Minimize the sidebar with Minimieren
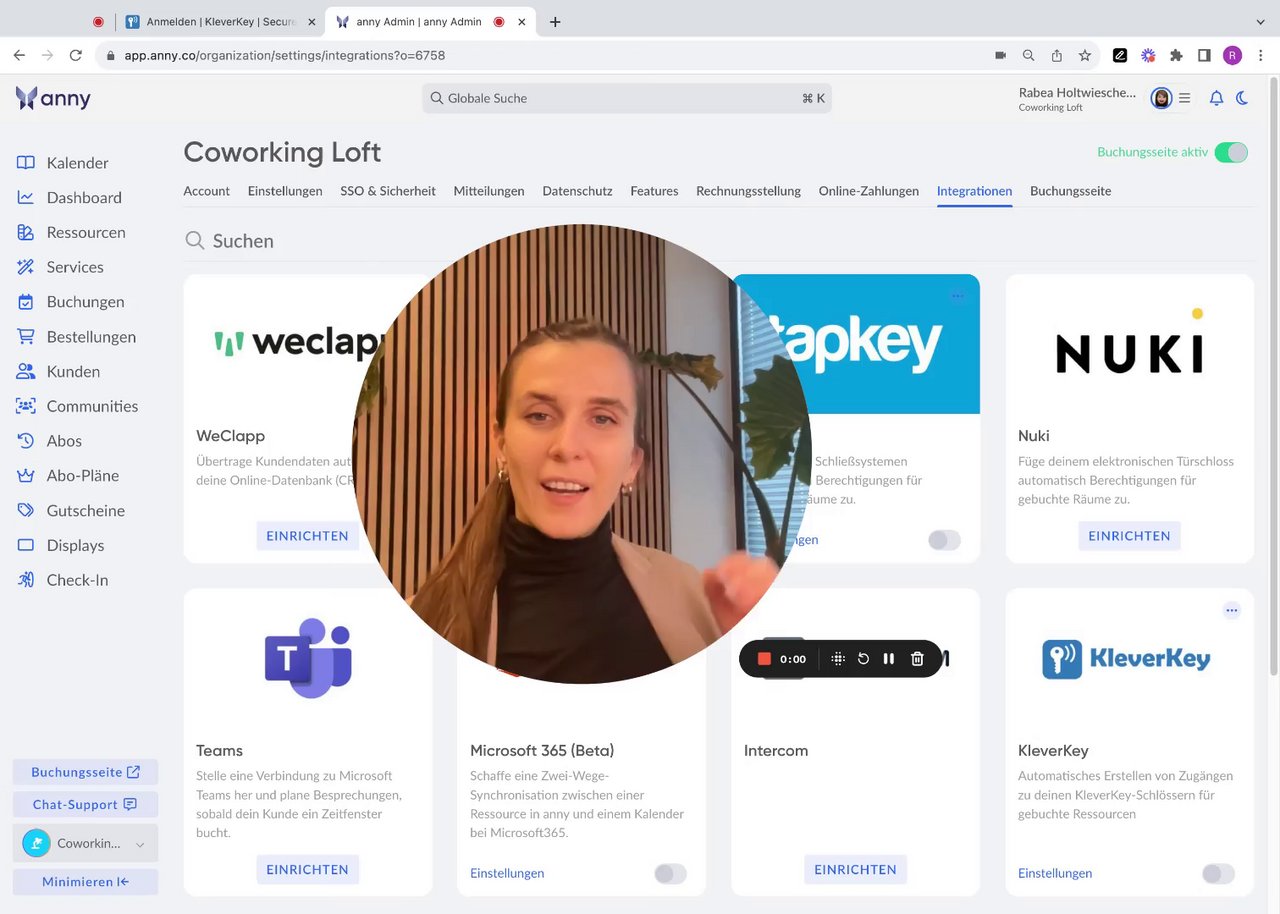 tap(85, 882)
